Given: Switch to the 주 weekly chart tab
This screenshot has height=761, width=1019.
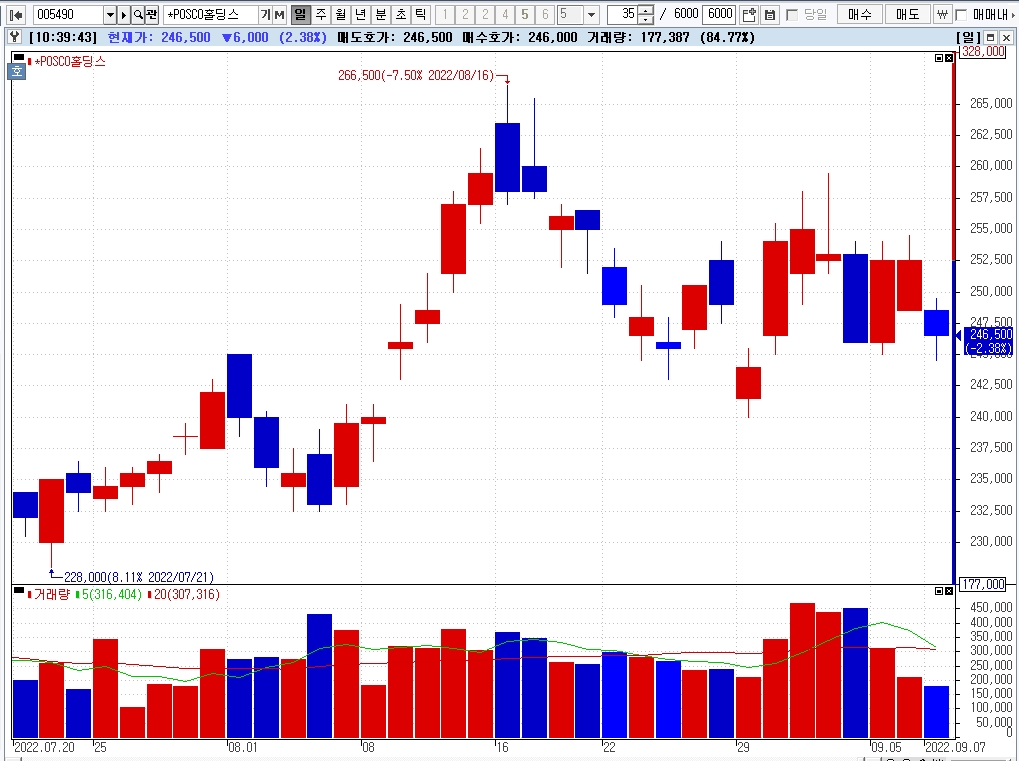Looking at the screenshot, I should [320, 14].
